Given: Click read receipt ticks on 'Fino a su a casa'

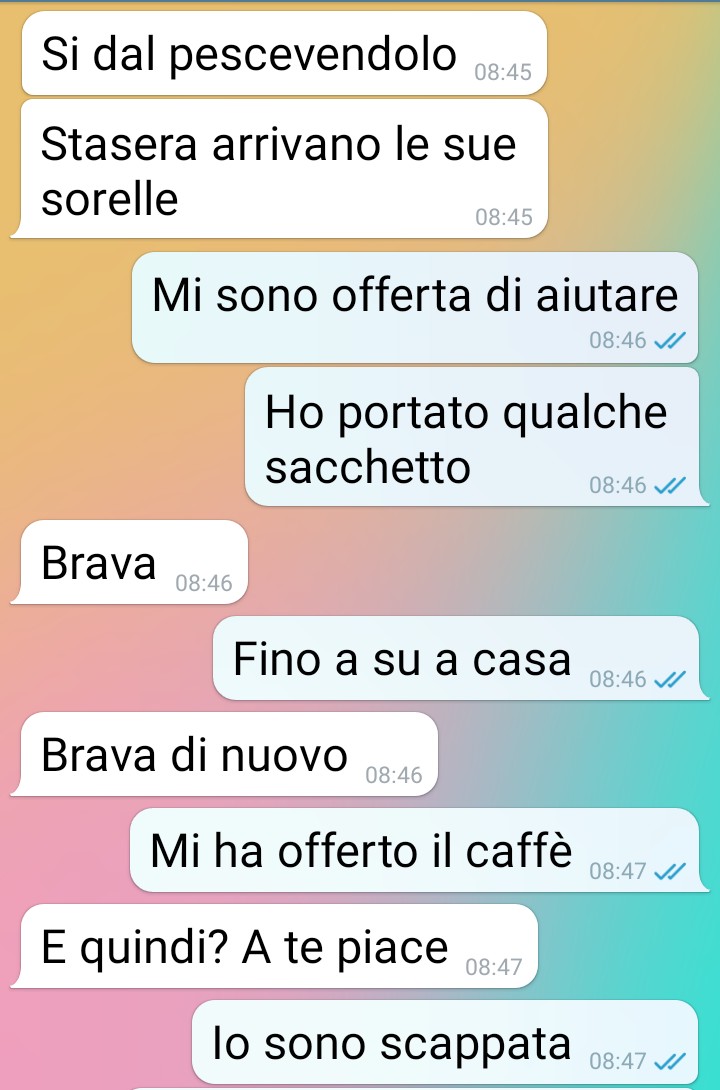Looking at the screenshot, I should (671, 679).
